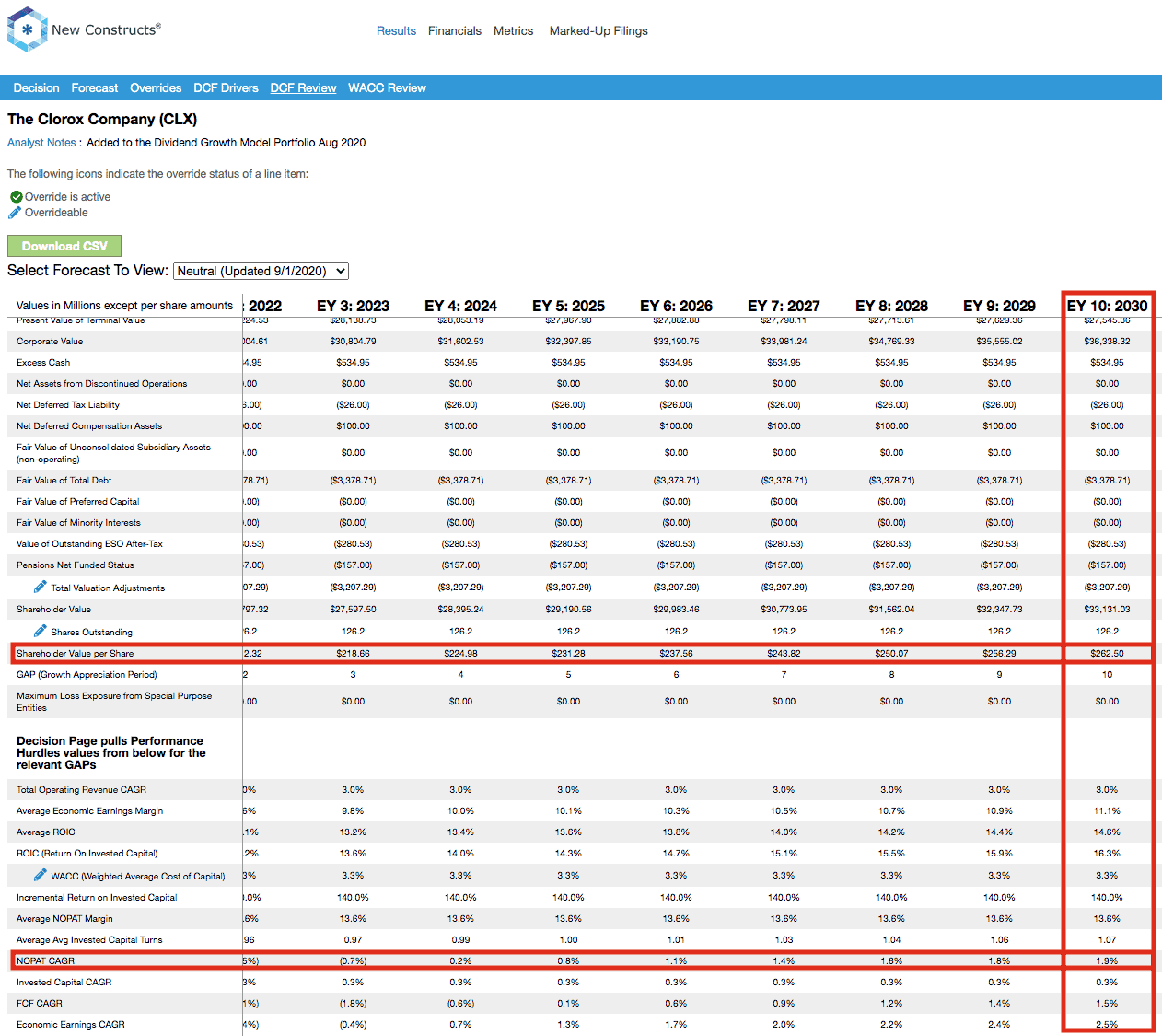The width and height of the screenshot is (1162, 1036).
Task: Click the override pencil icon for Shares Outstanding
Action: (x=41, y=631)
